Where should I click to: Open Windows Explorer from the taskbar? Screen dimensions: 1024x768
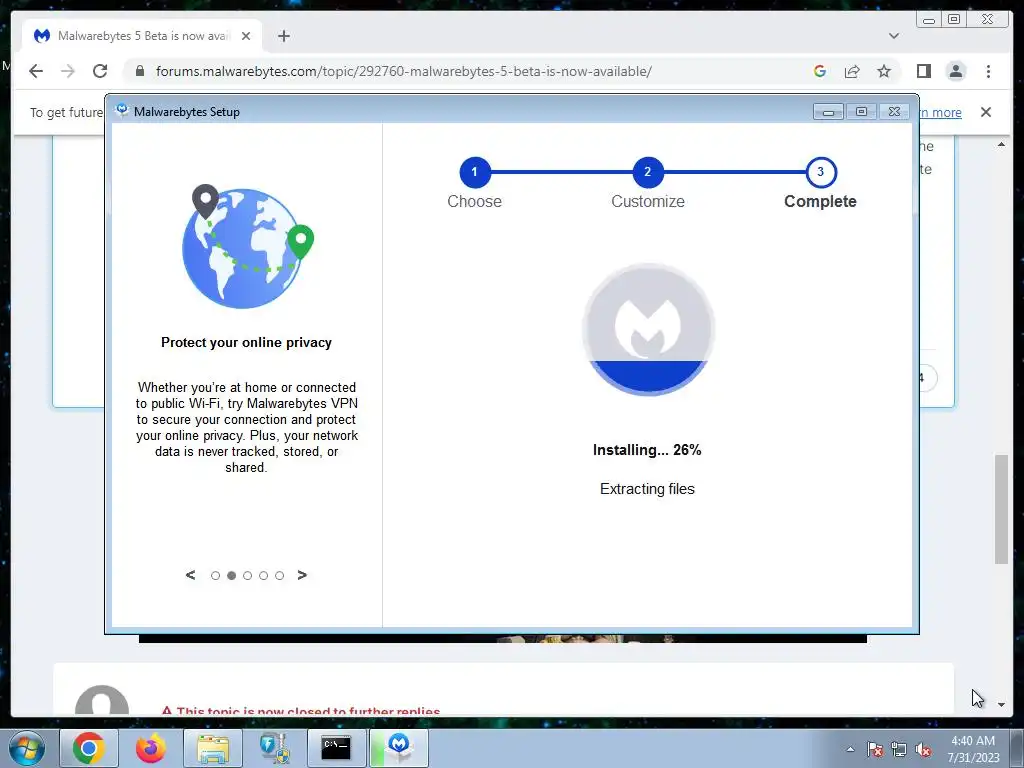[x=213, y=748]
